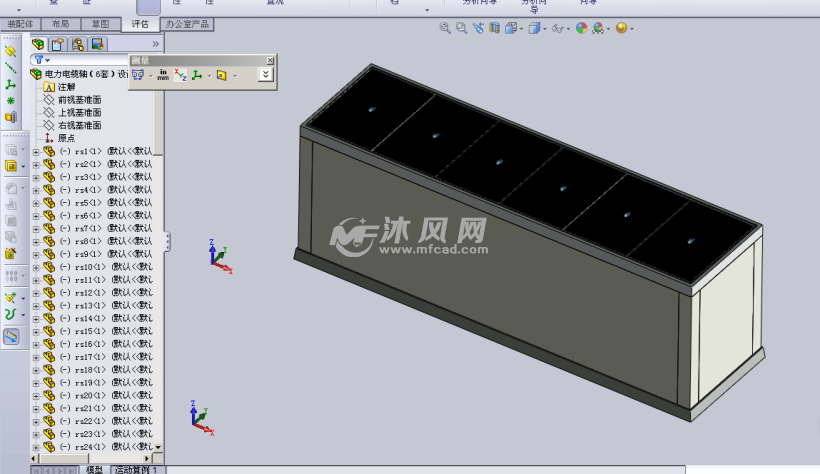Switch to the 草图 tab
Image resolution: width=820 pixels, height=474 pixels.
coord(100,24)
